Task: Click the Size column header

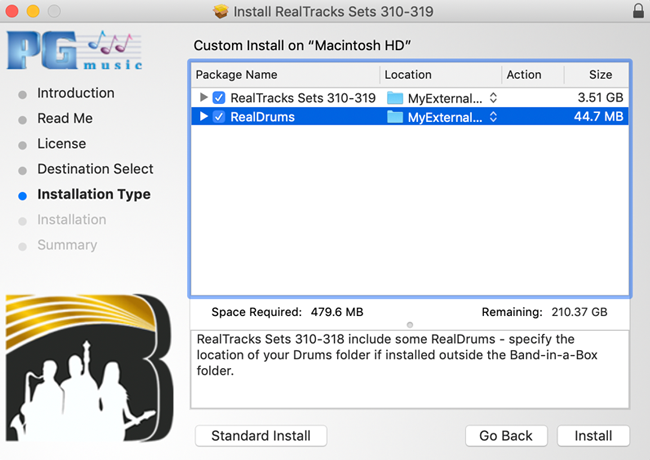Action: tap(600, 75)
